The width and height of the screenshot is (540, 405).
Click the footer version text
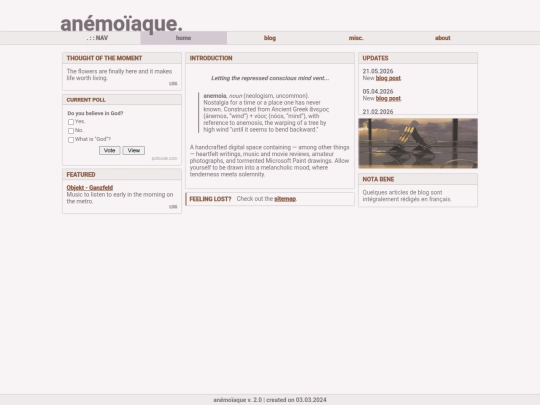click(270, 400)
